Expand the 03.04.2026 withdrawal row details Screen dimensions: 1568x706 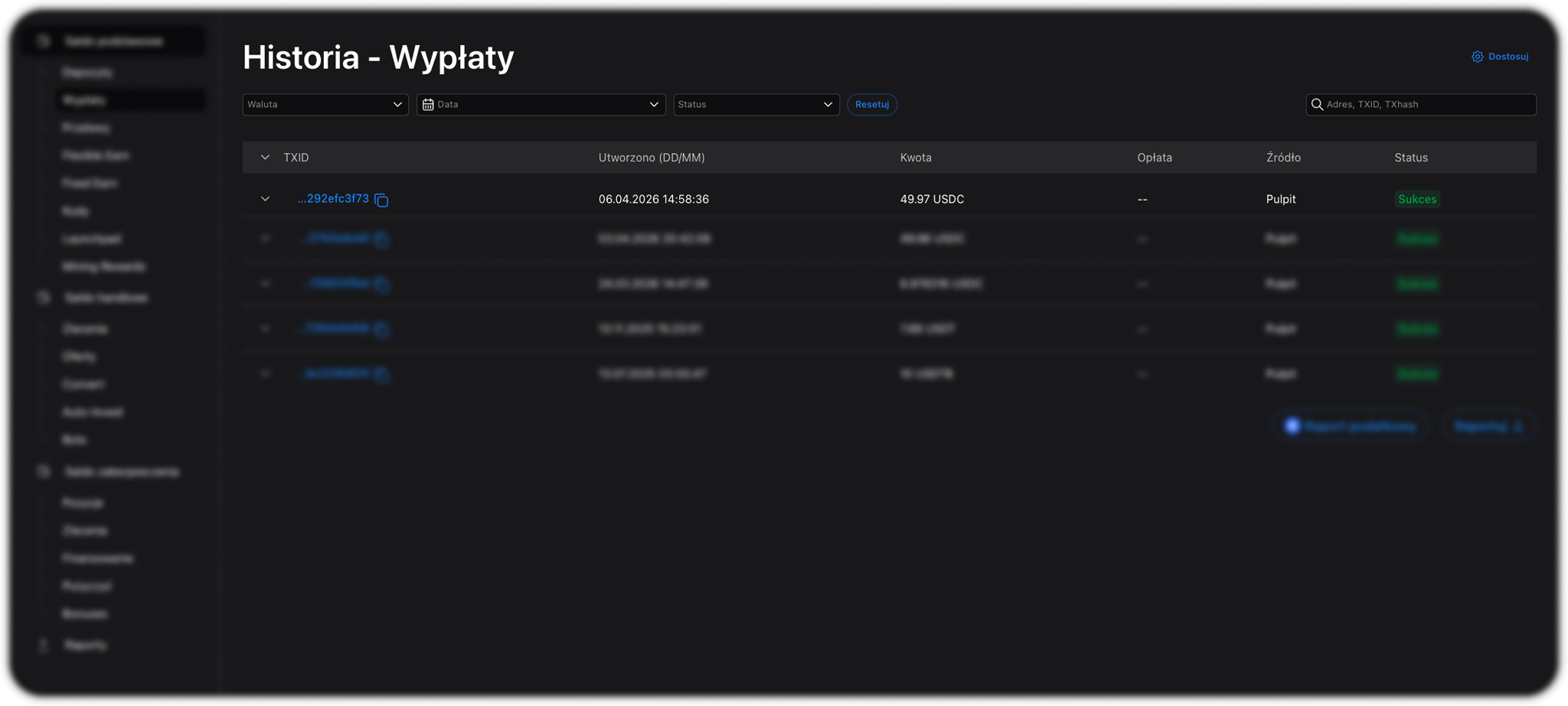pos(265,239)
